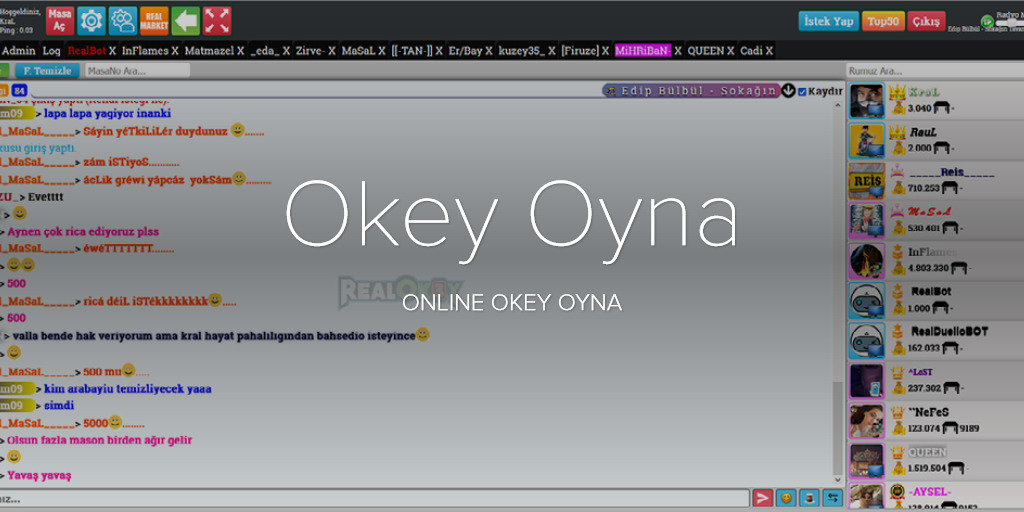Viewport: 1024px width, 512px height.
Task: Click the green back arrow icon
Action: [185, 20]
